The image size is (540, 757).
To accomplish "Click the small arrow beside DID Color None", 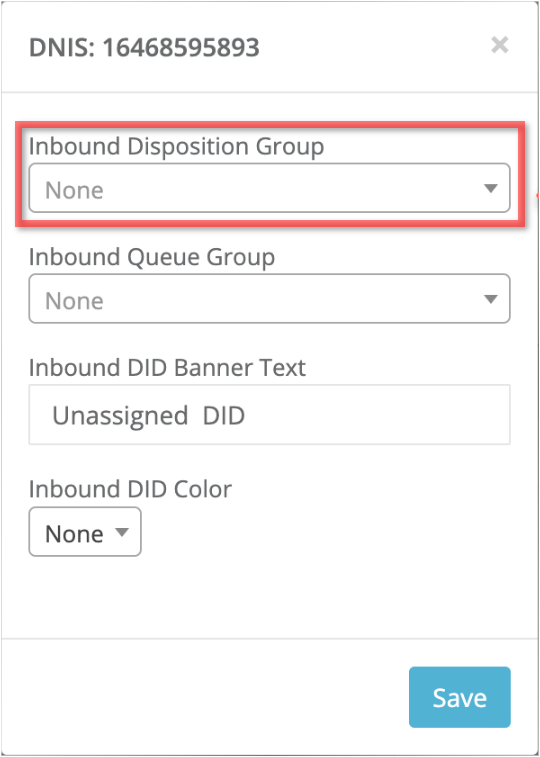I will point(122,532).
